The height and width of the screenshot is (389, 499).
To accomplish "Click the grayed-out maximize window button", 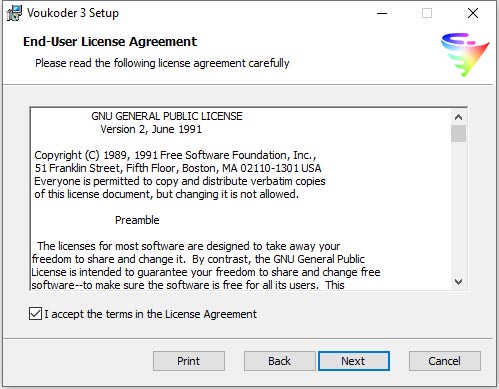I will tap(427, 13).
